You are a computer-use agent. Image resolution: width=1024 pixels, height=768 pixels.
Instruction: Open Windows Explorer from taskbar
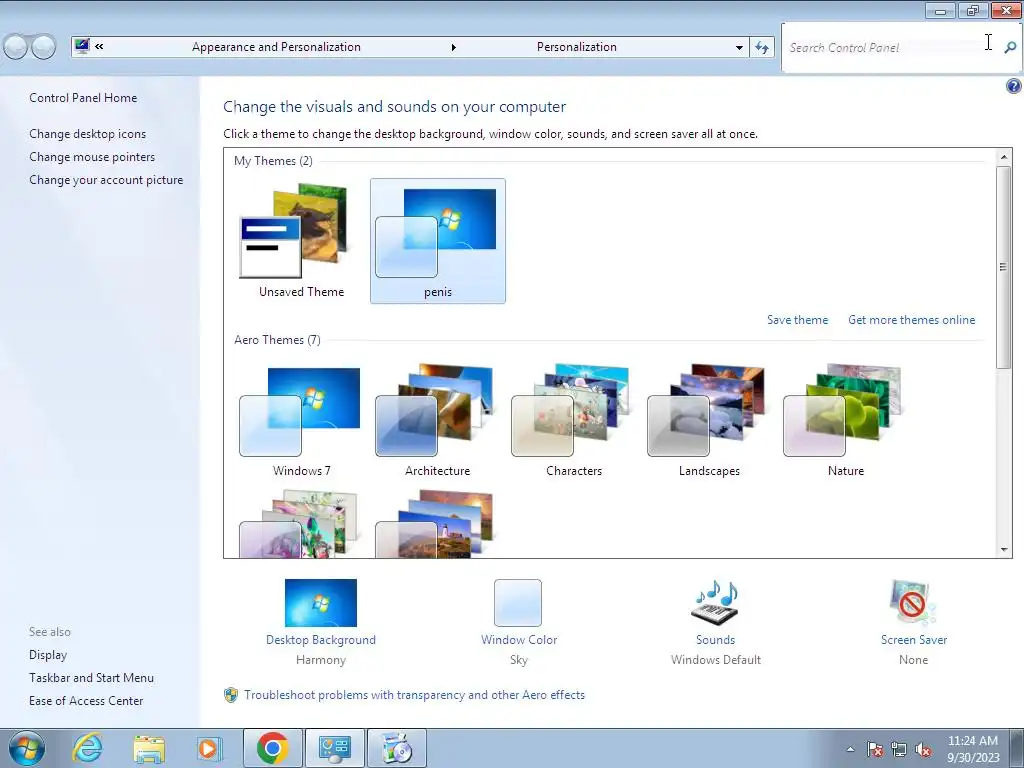[x=149, y=748]
